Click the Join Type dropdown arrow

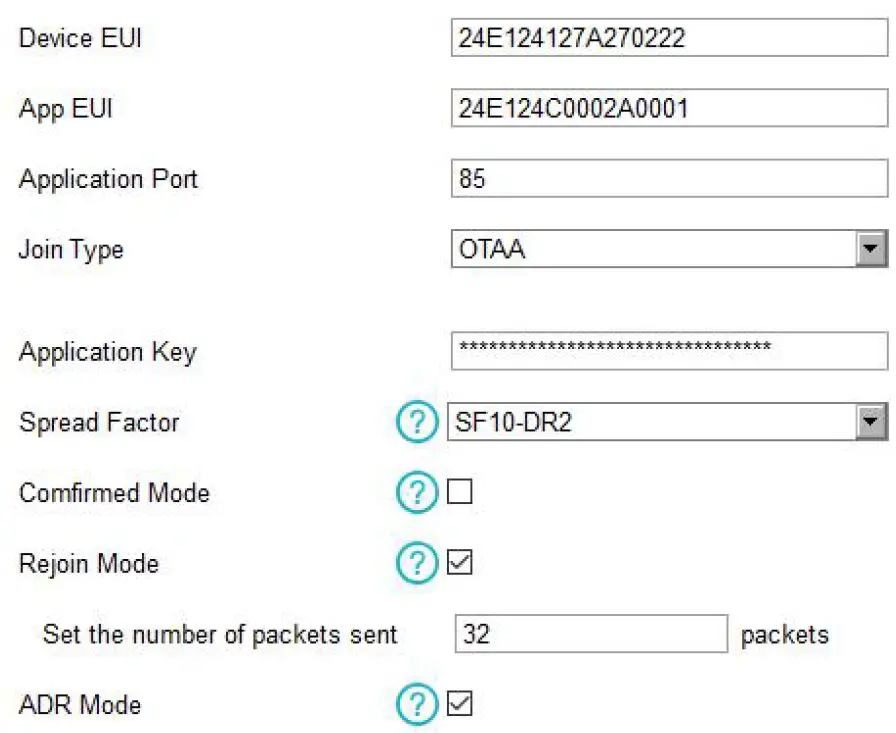tap(874, 249)
